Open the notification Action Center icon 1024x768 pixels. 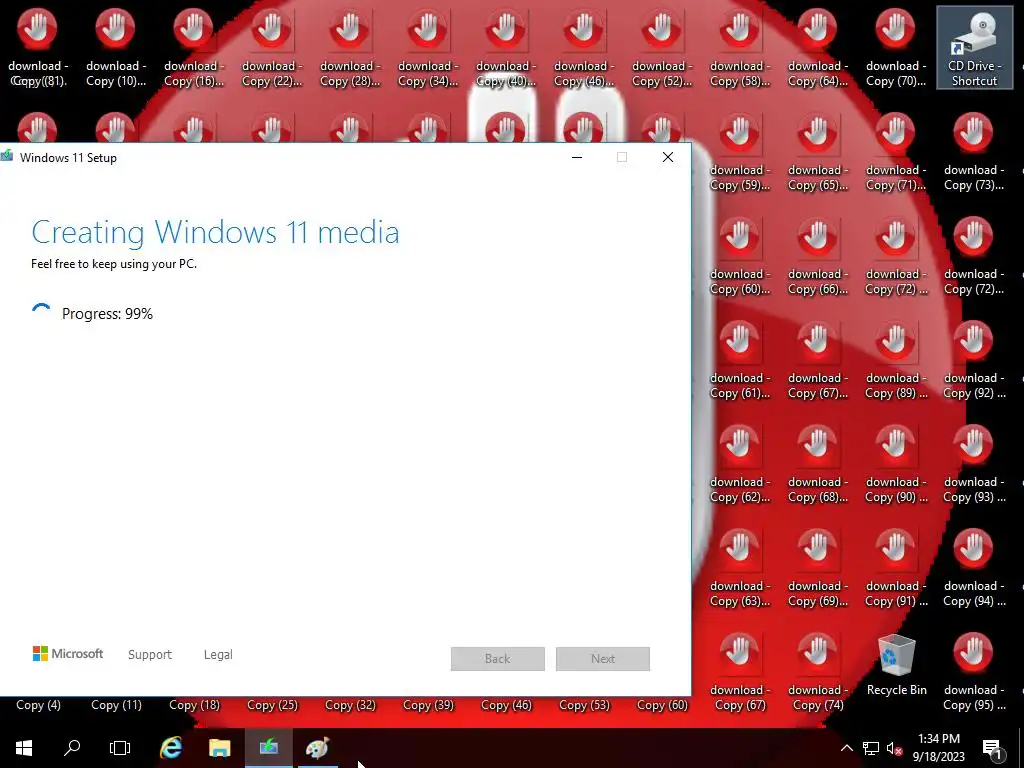(x=991, y=748)
